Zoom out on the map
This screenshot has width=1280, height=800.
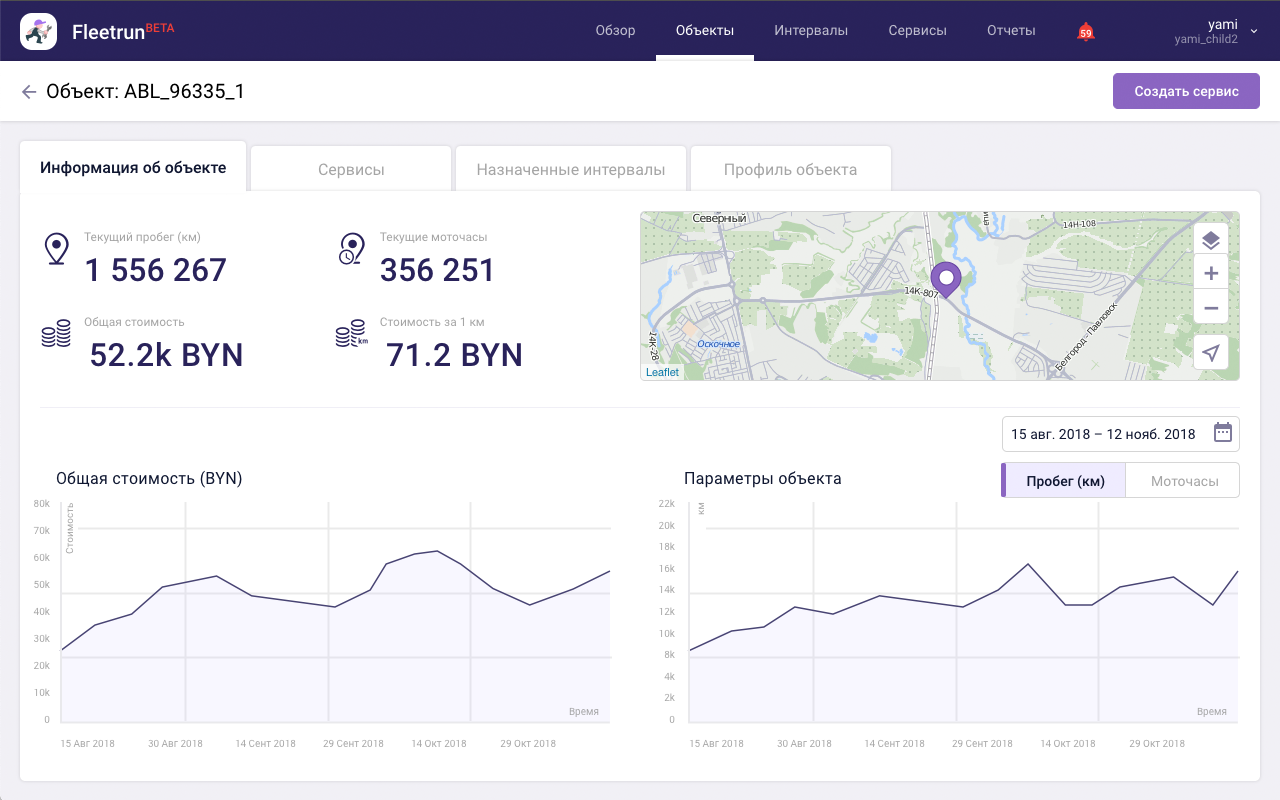(x=1211, y=307)
